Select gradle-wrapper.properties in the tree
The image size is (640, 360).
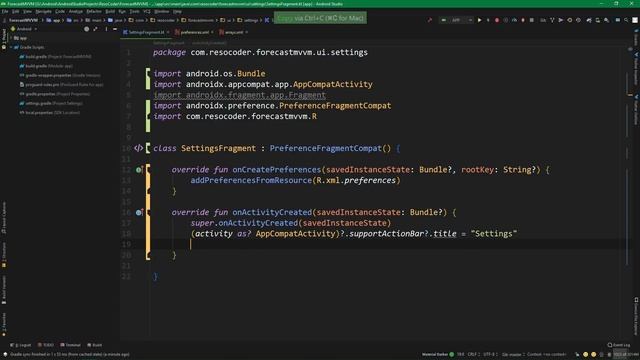[60, 76]
